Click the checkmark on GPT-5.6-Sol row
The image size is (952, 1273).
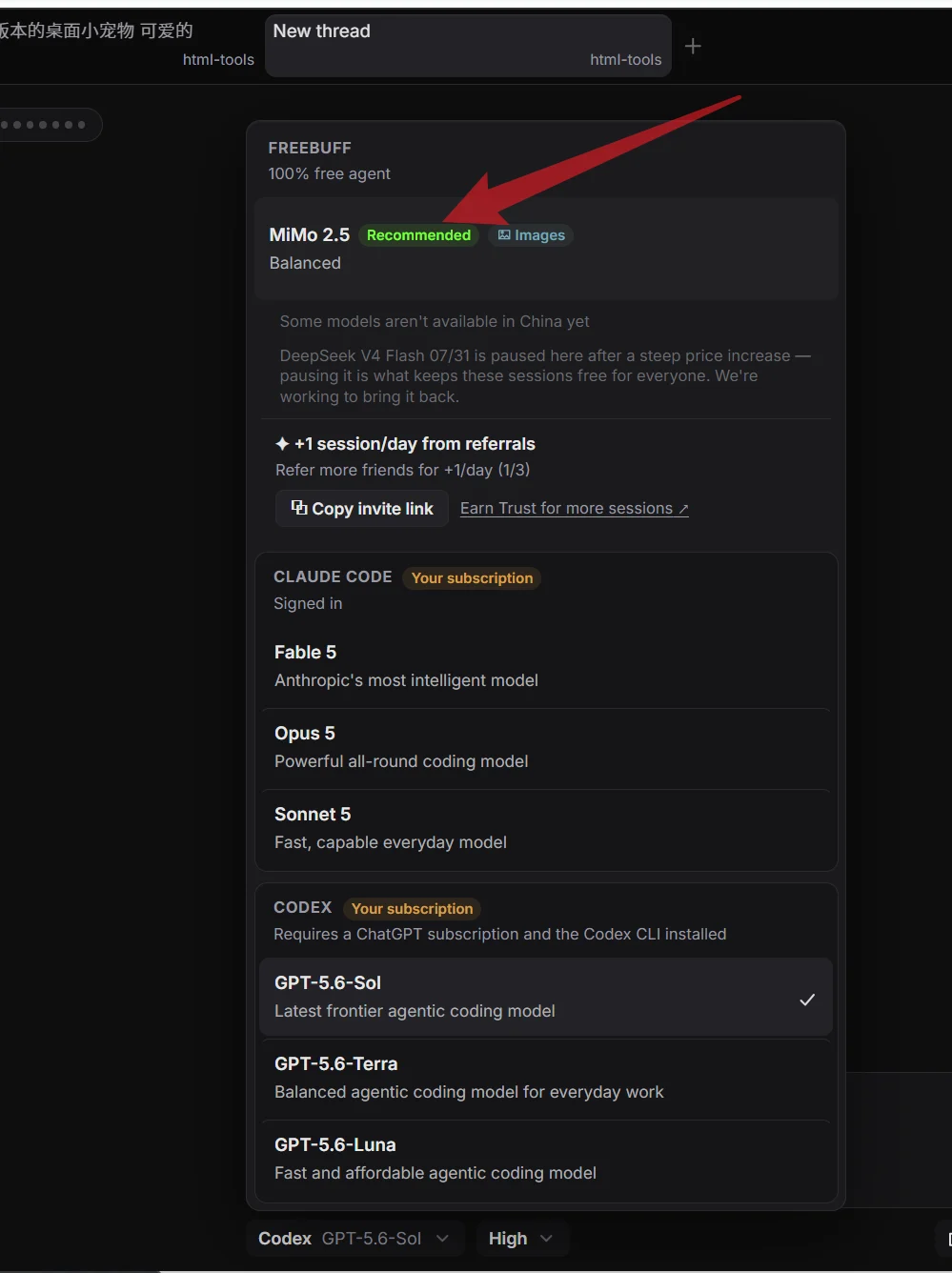tap(807, 1000)
